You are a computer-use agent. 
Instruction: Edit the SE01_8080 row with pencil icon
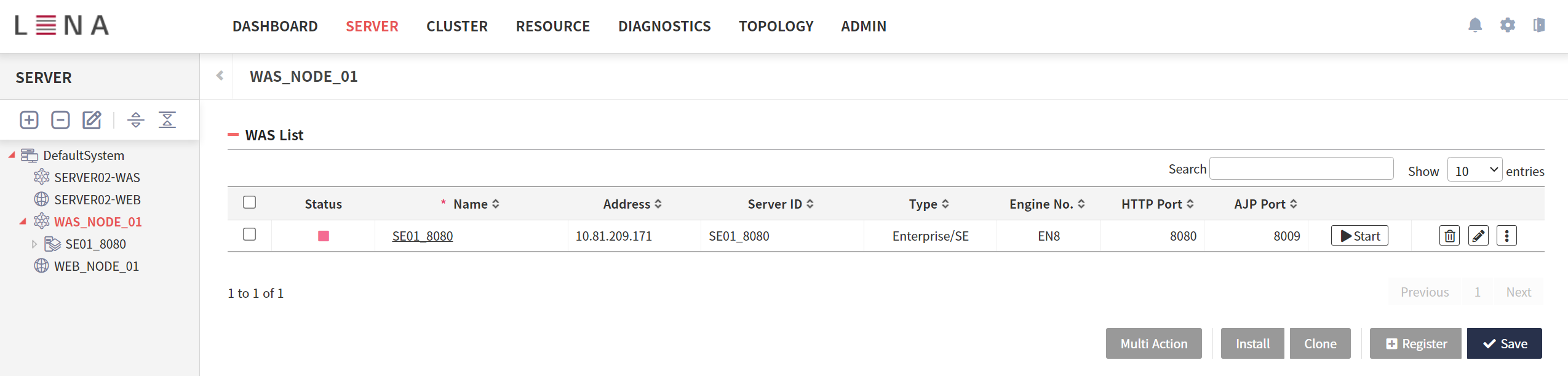(x=1478, y=236)
